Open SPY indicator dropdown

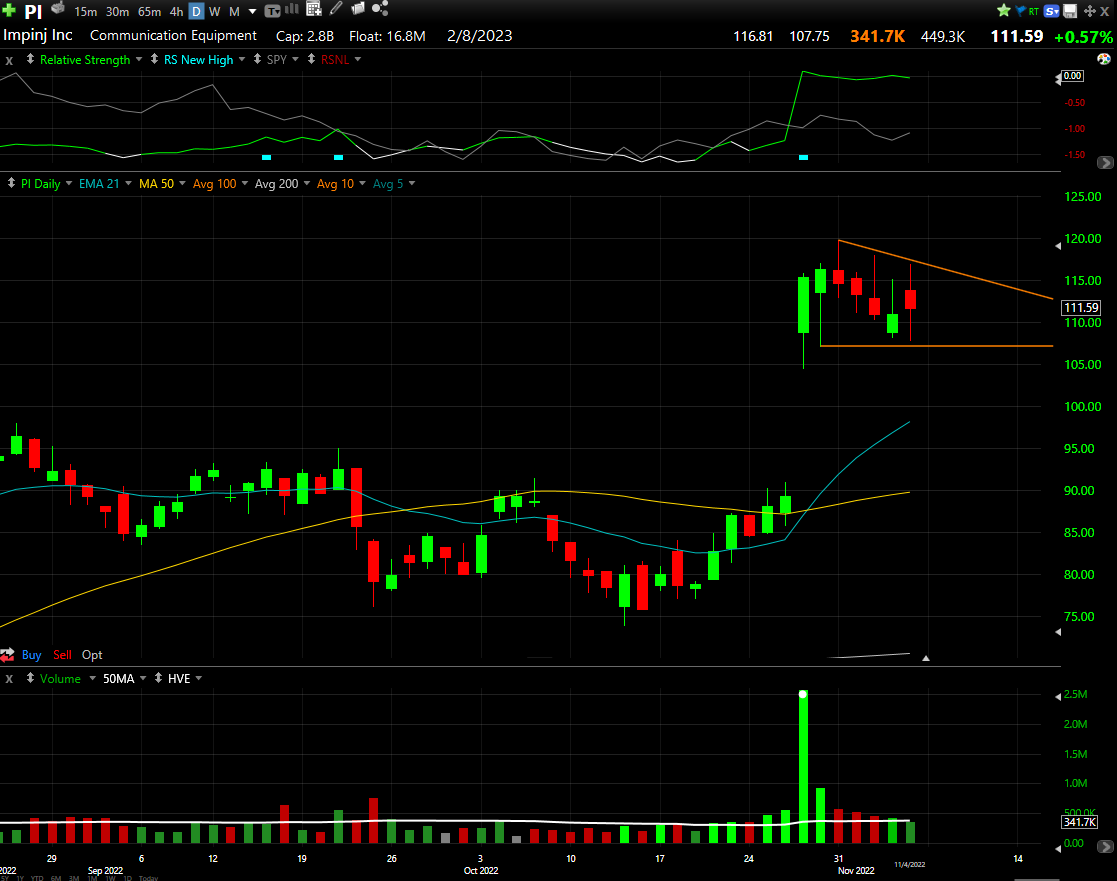coord(296,59)
